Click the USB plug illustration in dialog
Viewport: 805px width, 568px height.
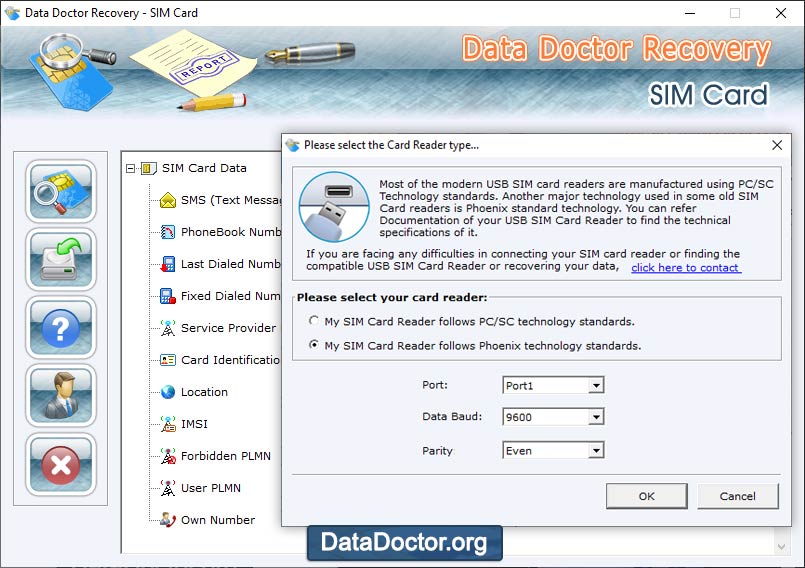(334, 206)
